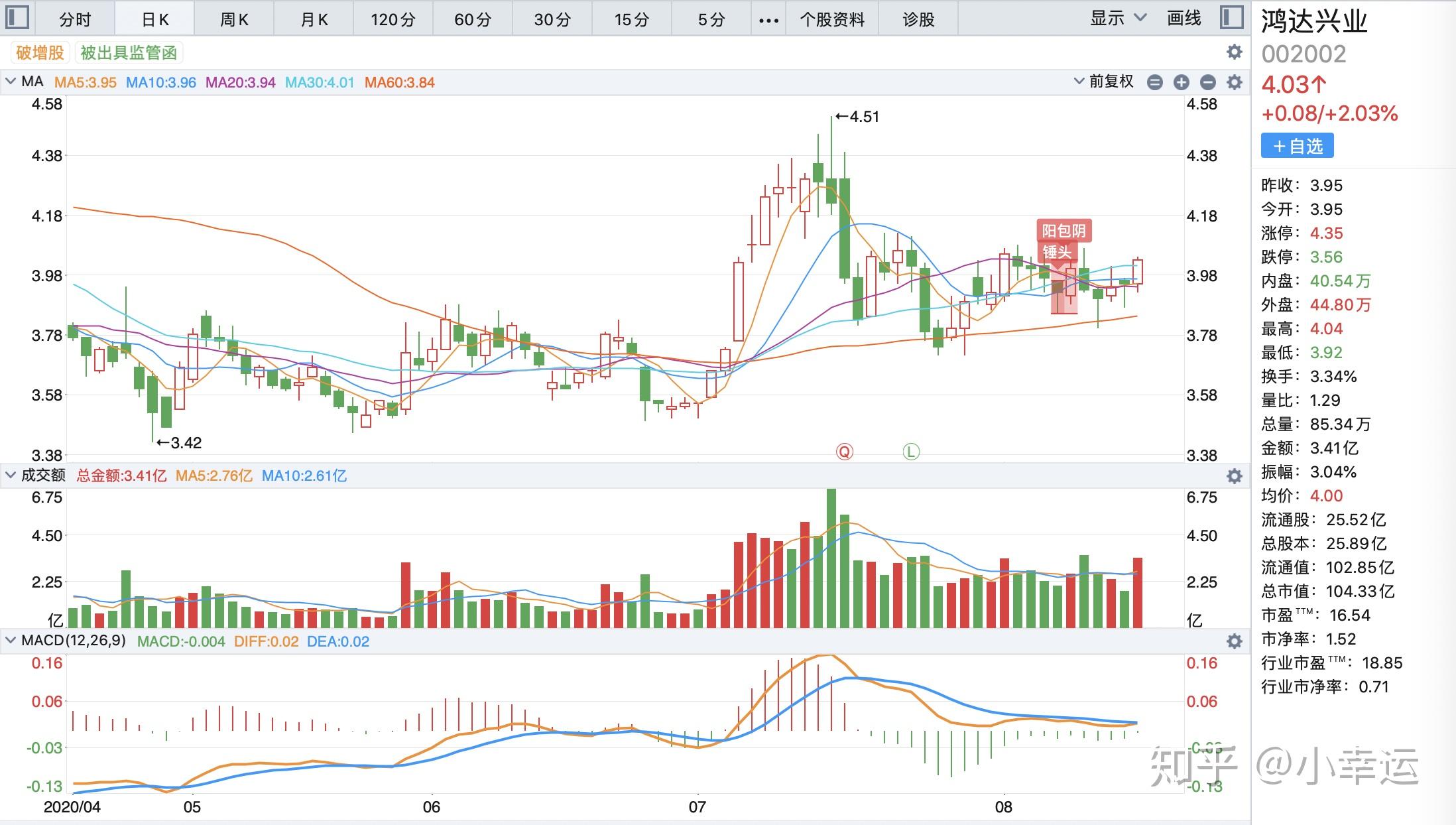The height and width of the screenshot is (825, 1456).
Task: Select the 120分 period
Action: click(393, 19)
